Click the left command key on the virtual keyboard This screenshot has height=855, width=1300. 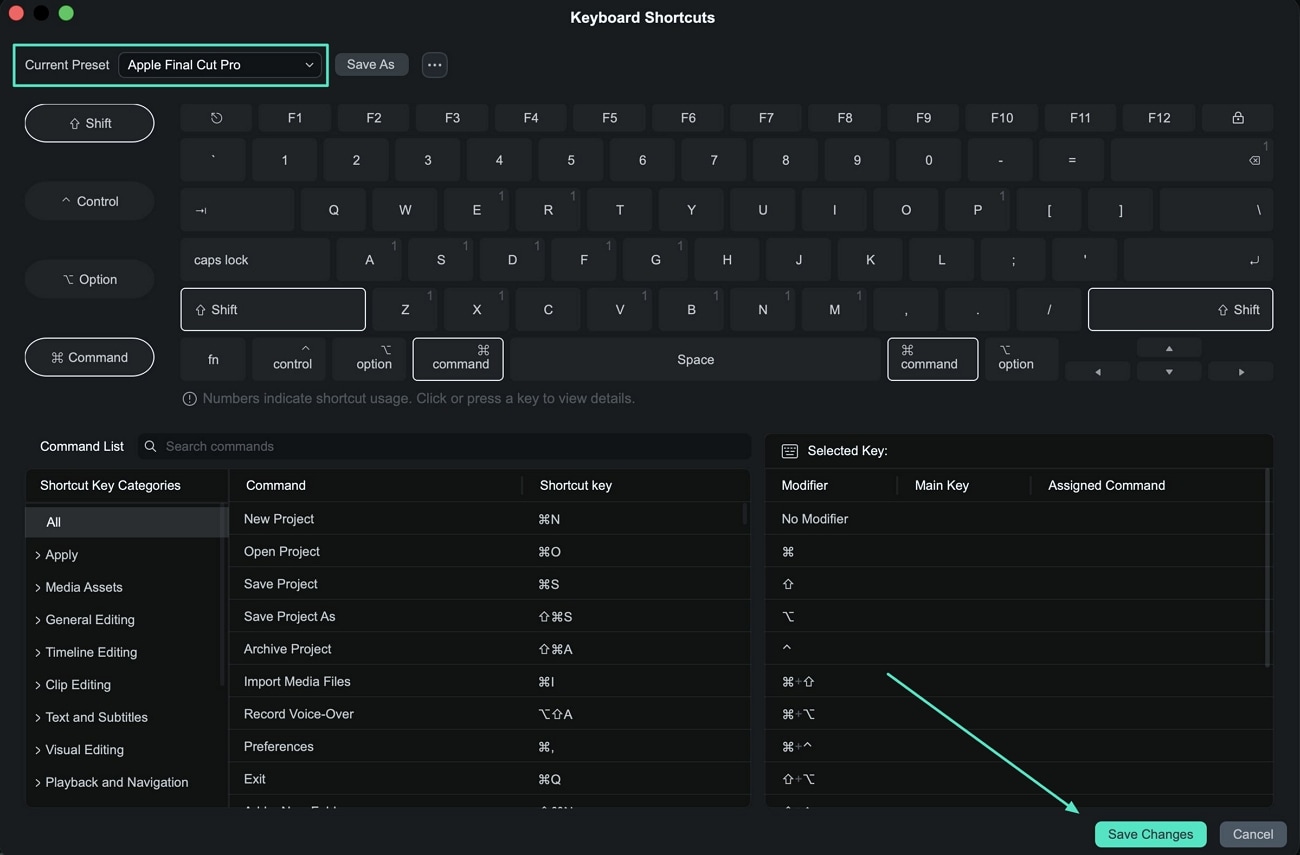click(x=458, y=359)
